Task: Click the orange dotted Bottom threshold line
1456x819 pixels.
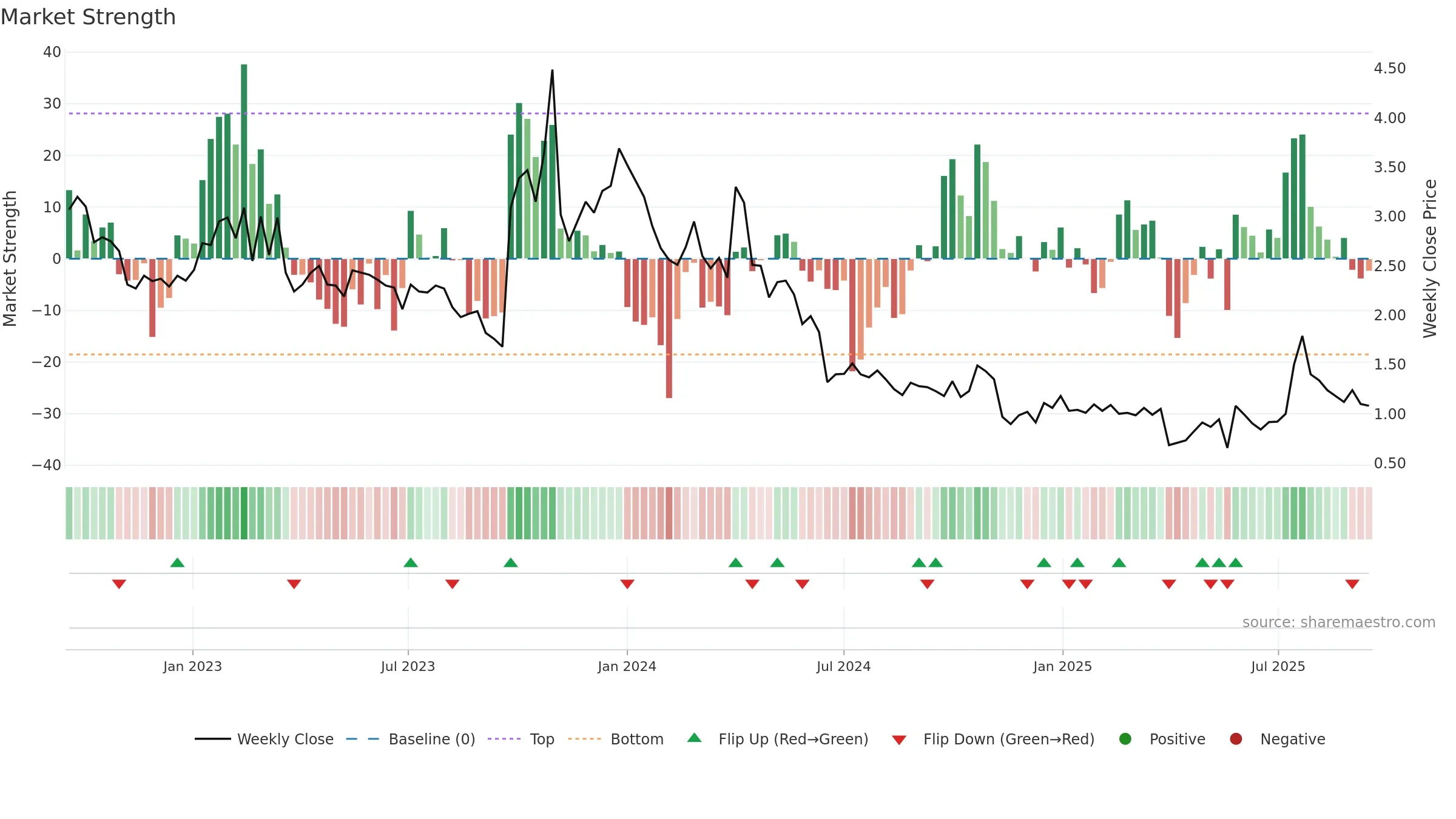Action: click(719, 354)
